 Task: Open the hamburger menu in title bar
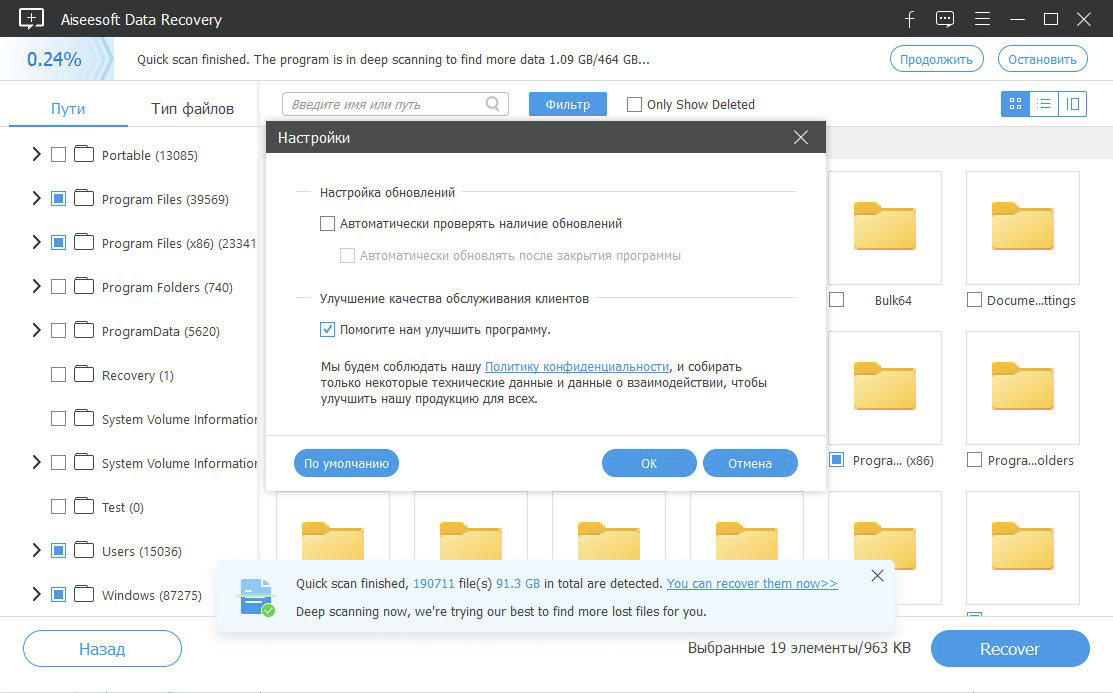pyautogui.click(x=982, y=19)
